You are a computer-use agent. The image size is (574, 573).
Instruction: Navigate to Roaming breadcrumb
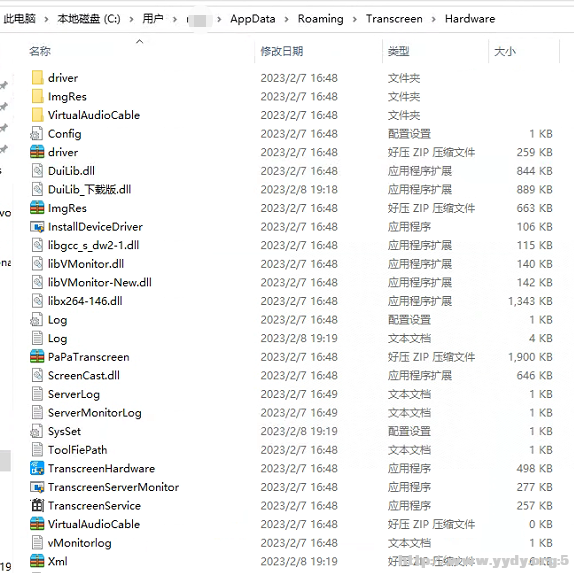(x=321, y=19)
